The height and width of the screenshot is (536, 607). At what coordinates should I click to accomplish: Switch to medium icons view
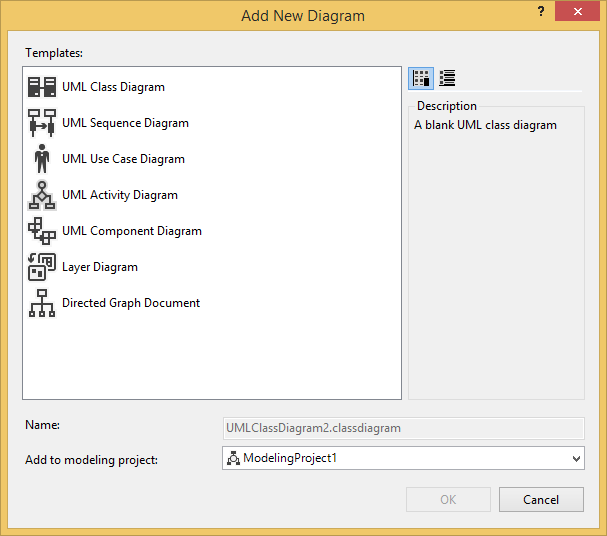421,79
